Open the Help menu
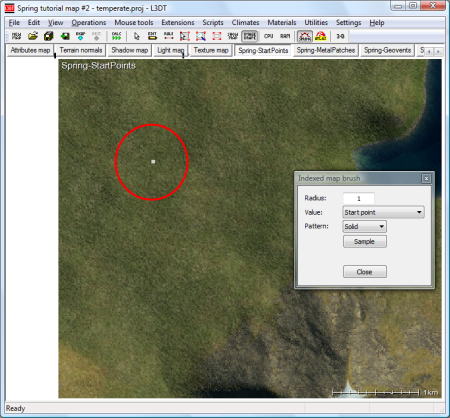 (377, 23)
